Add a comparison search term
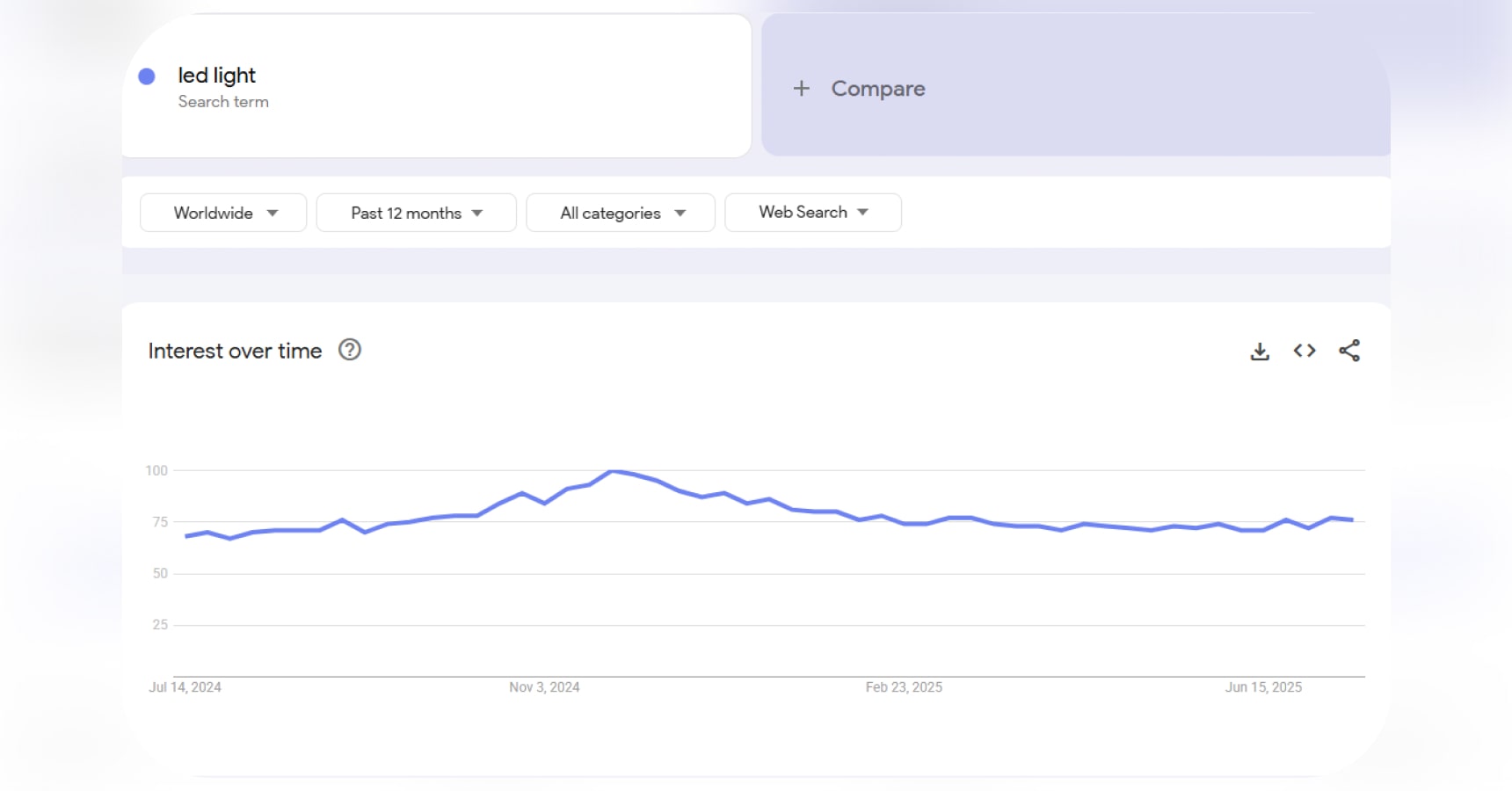The width and height of the screenshot is (1512, 791). point(877,89)
